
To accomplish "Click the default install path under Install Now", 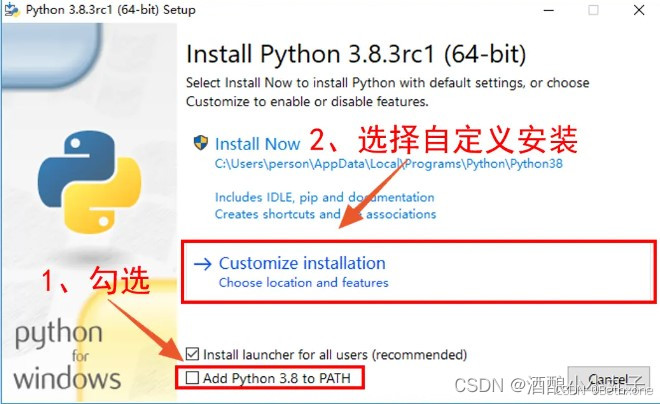I will 389,163.
